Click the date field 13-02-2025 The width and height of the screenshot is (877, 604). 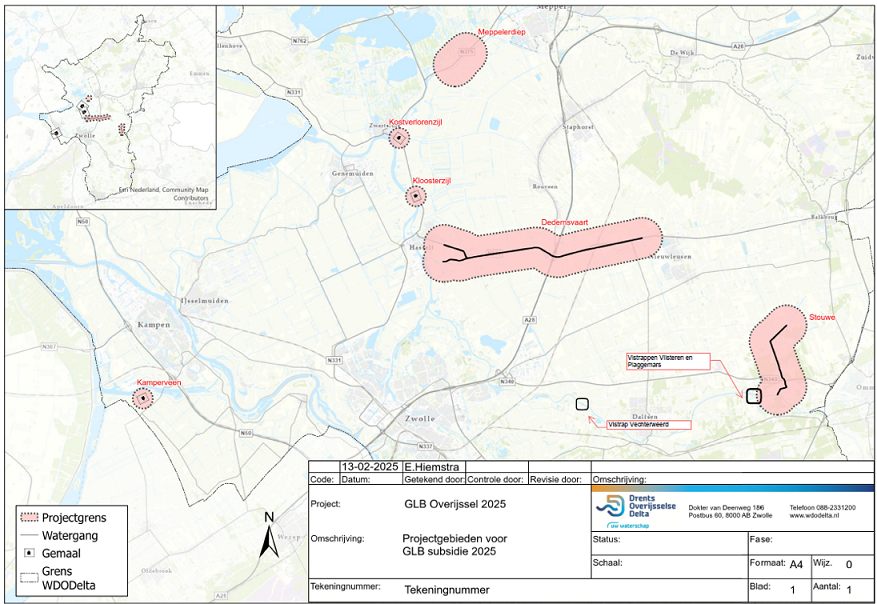[370, 467]
